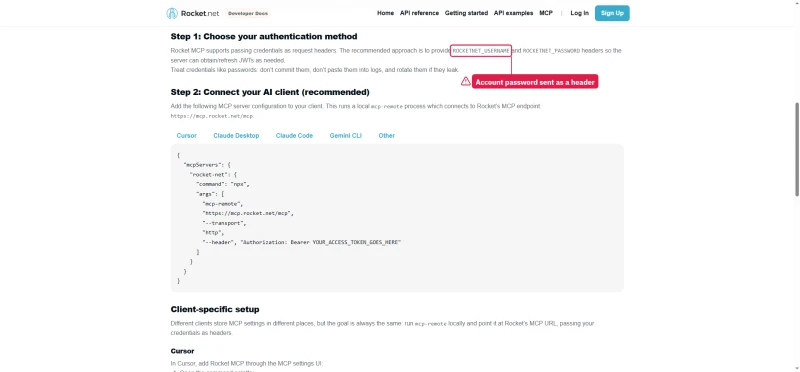Click the Developer Docs badge
The image size is (800, 372).
pos(248,13)
